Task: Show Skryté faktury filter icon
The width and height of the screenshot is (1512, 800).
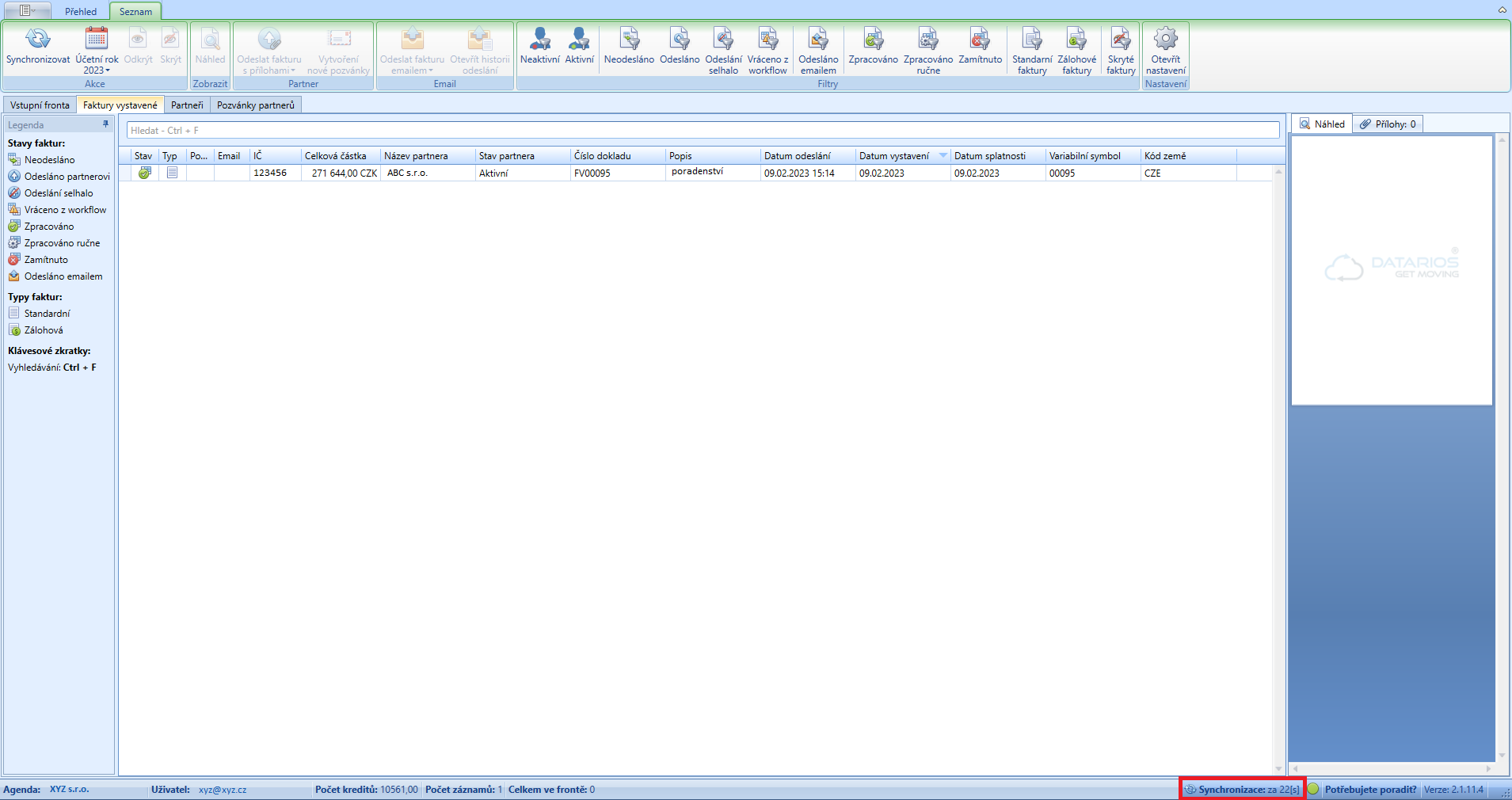Action: pyautogui.click(x=1121, y=40)
